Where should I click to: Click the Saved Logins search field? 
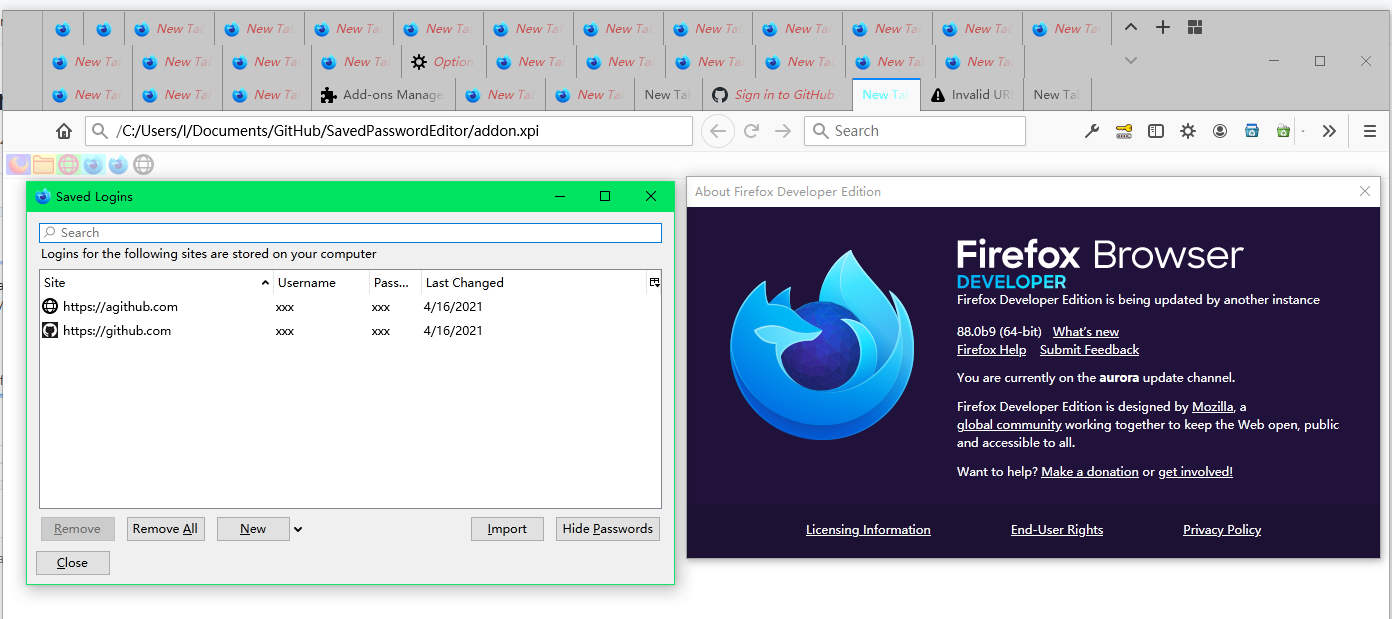tap(350, 233)
